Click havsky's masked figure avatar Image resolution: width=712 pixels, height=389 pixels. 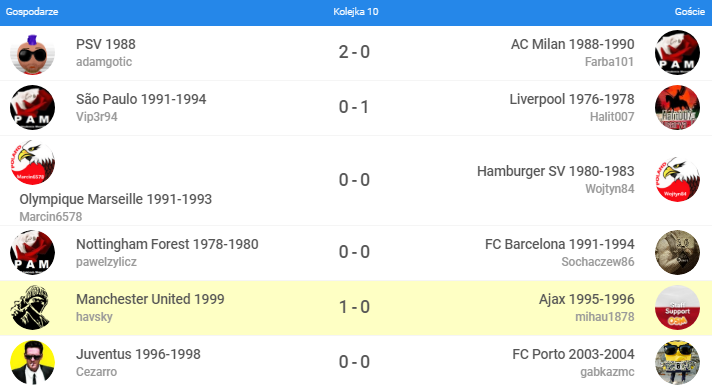click(x=32, y=308)
